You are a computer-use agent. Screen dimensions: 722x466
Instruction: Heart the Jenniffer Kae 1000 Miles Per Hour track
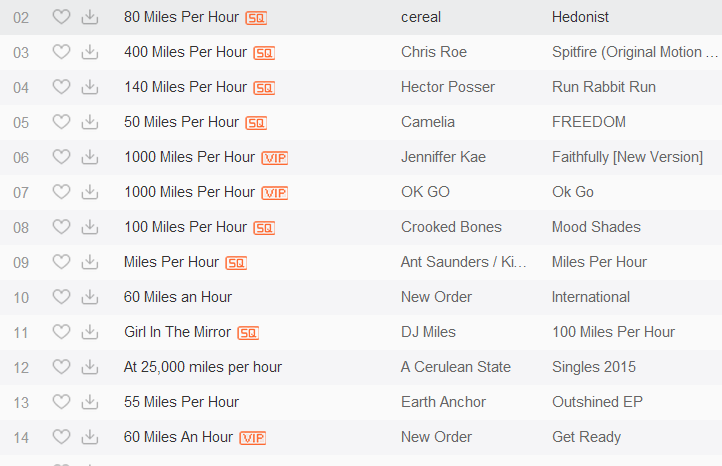(x=61, y=157)
